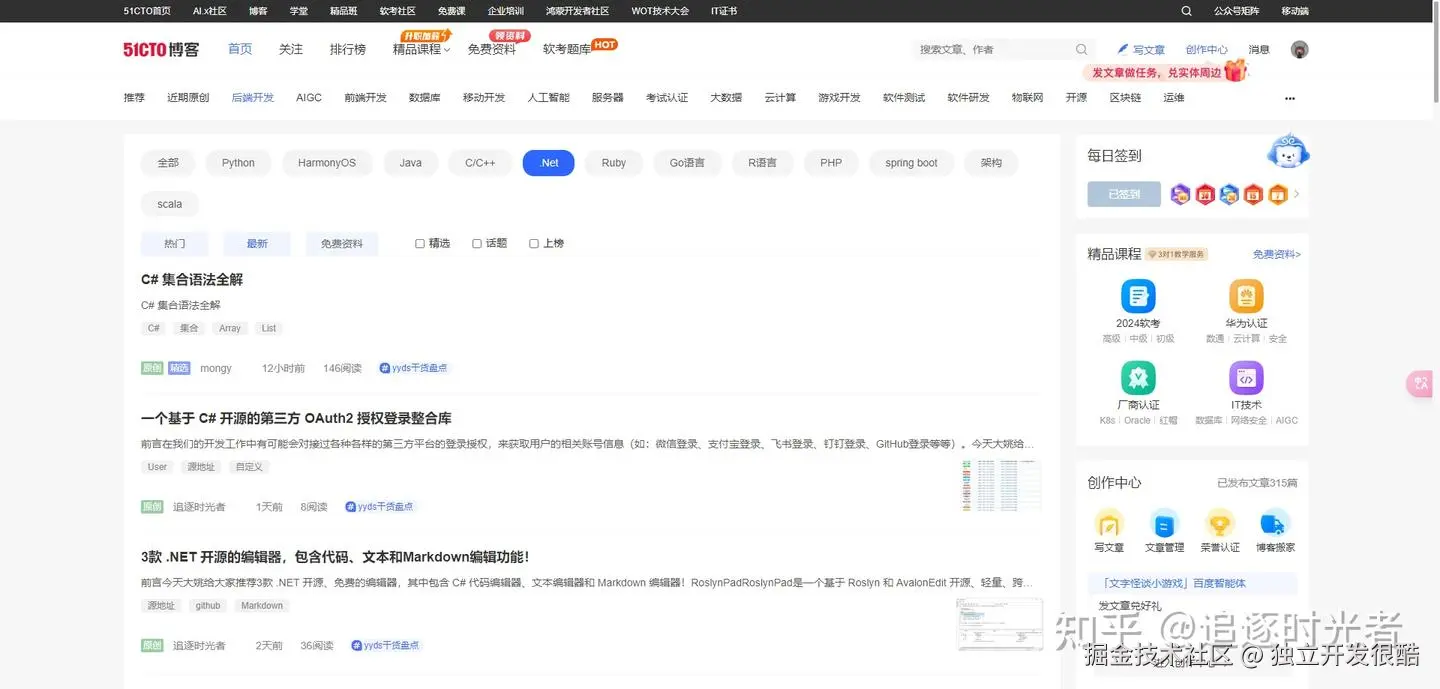
Task: Select the 全部 category pill
Action: [x=168, y=163]
